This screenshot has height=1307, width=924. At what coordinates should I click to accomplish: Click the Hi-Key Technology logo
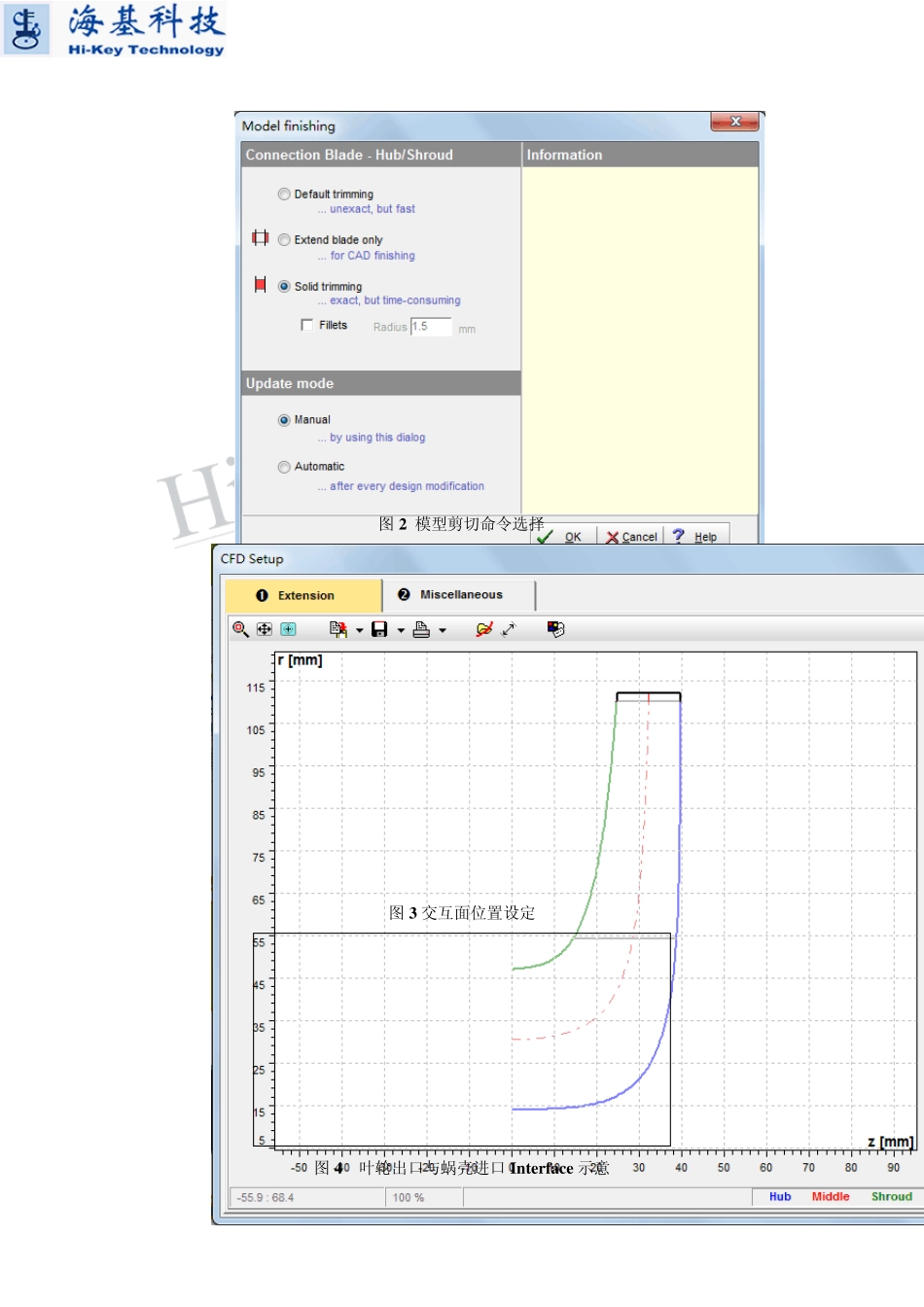pos(115,29)
